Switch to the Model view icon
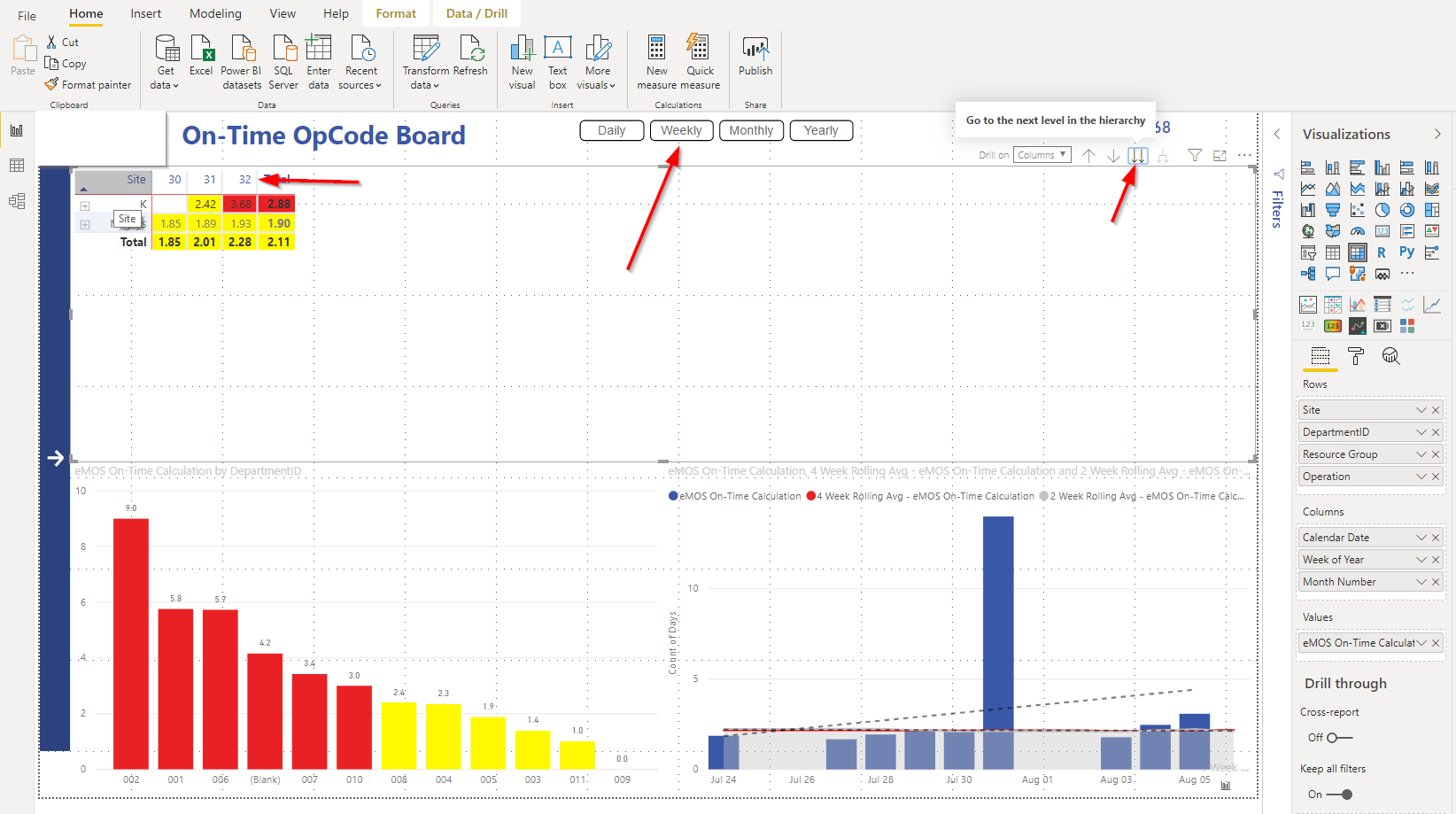This screenshot has height=814, width=1456. (17, 201)
